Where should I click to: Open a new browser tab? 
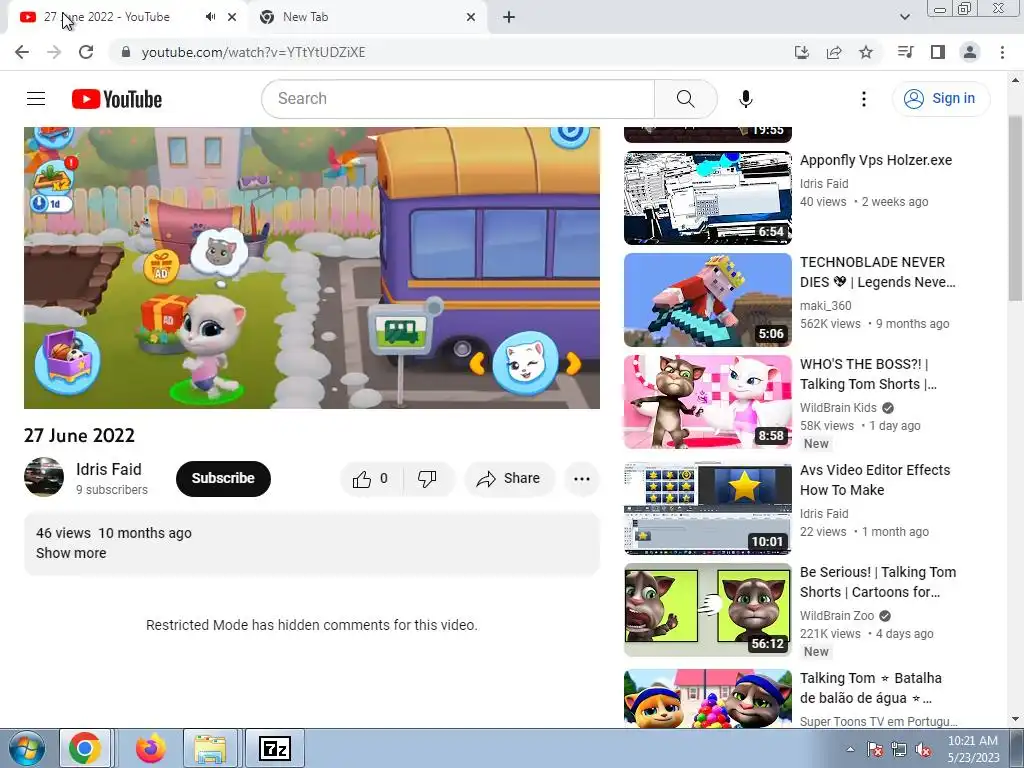[x=509, y=18]
